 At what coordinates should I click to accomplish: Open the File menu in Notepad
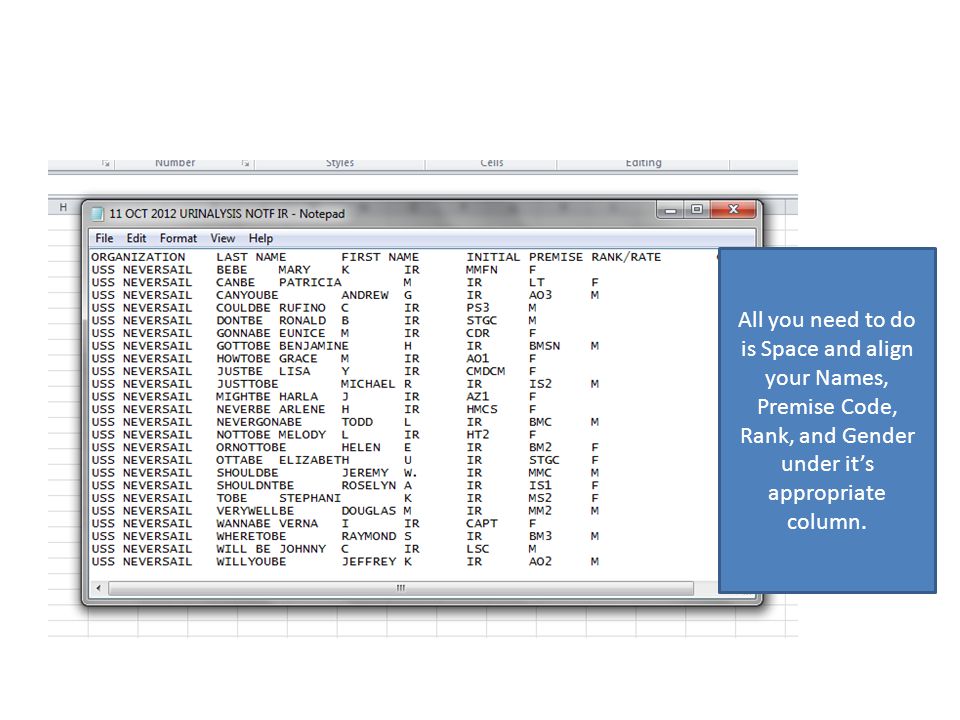(104, 238)
